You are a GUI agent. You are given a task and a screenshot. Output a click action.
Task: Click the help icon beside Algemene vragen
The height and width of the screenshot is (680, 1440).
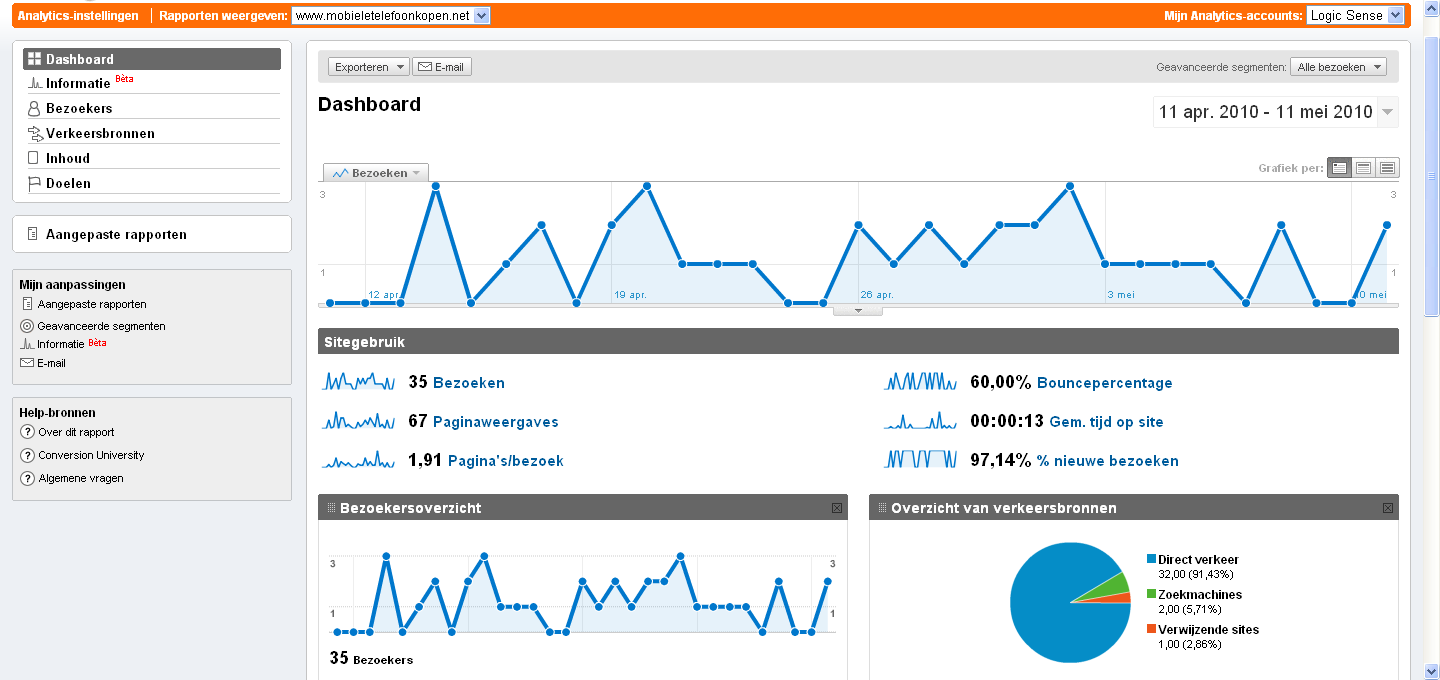click(27, 478)
